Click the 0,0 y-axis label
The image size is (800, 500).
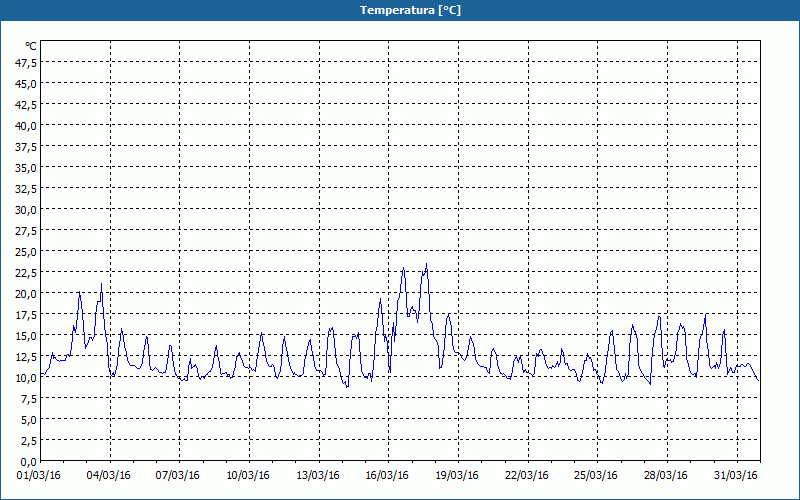pos(29,462)
